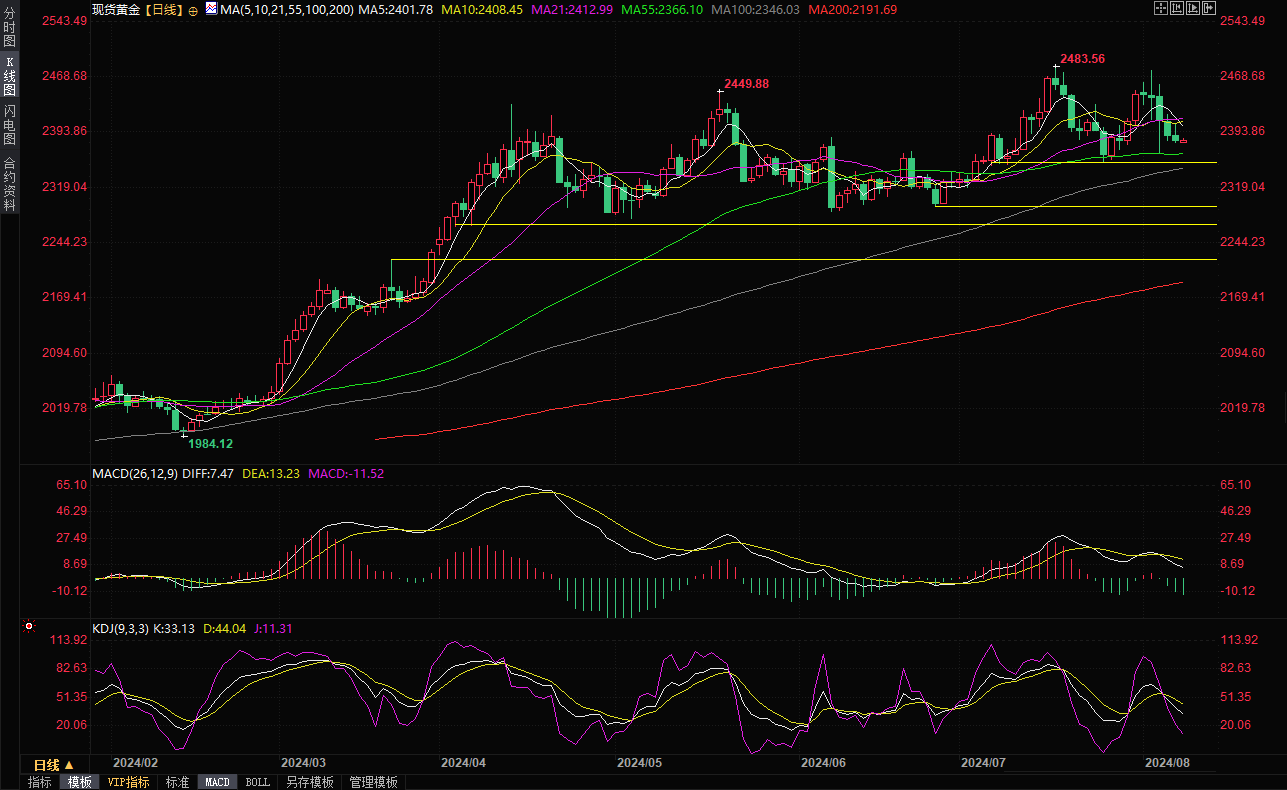Click 另存模板 to save template

coord(310,782)
